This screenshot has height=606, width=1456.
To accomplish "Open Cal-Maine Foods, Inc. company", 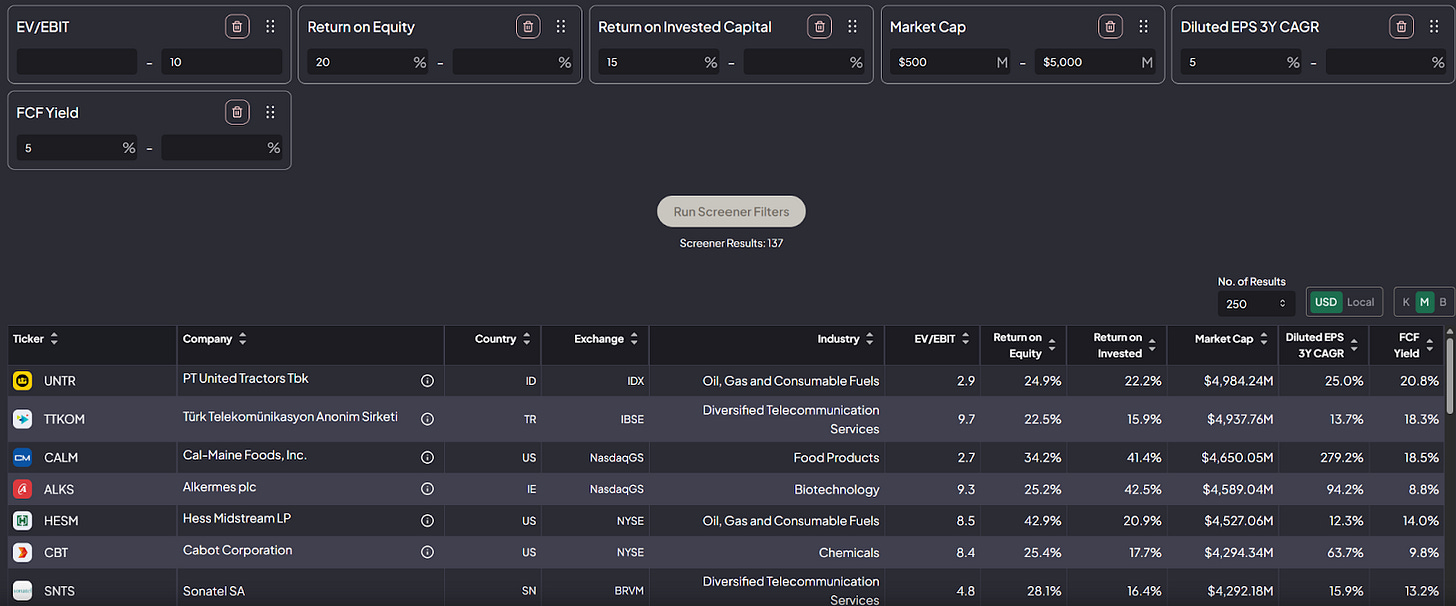I will coord(245,455).
